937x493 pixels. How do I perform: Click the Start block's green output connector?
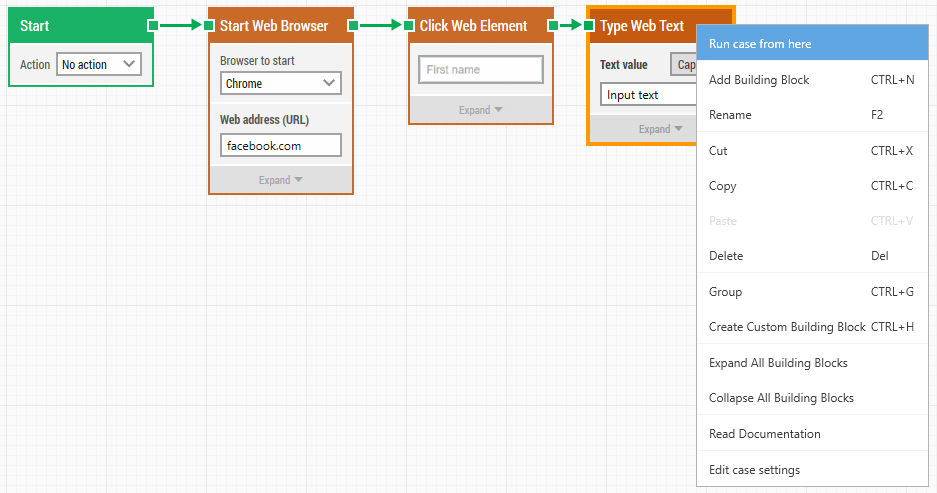pos(153,25)
